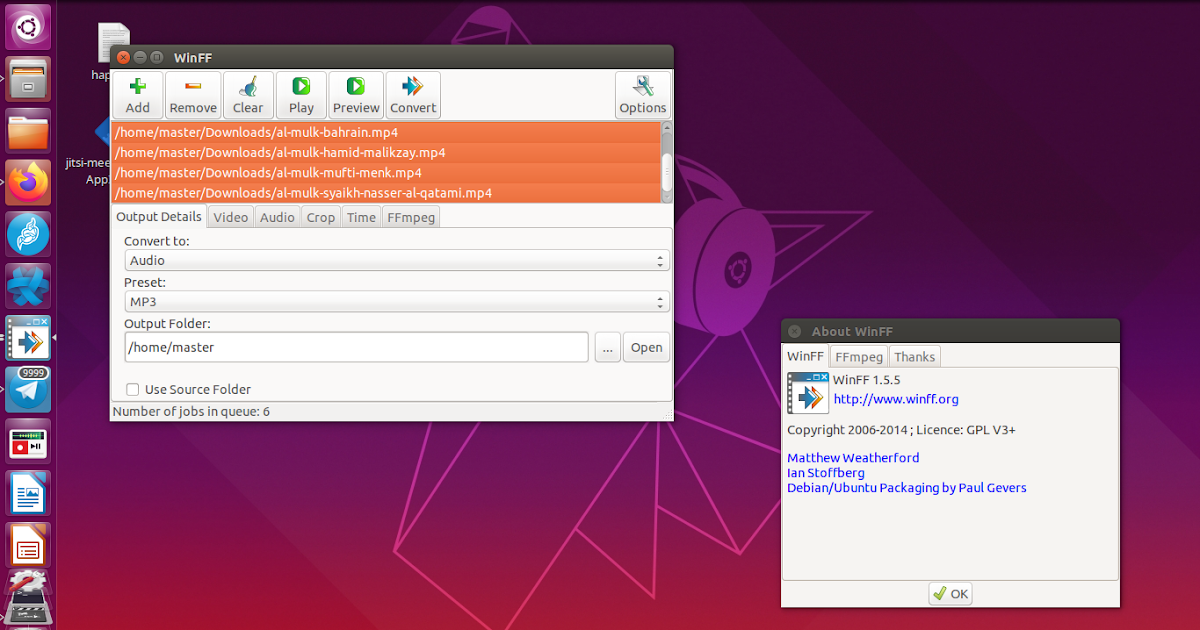Open Telegram from the dock
Viewport: 1200px width, 630px height.
(28, 390)
